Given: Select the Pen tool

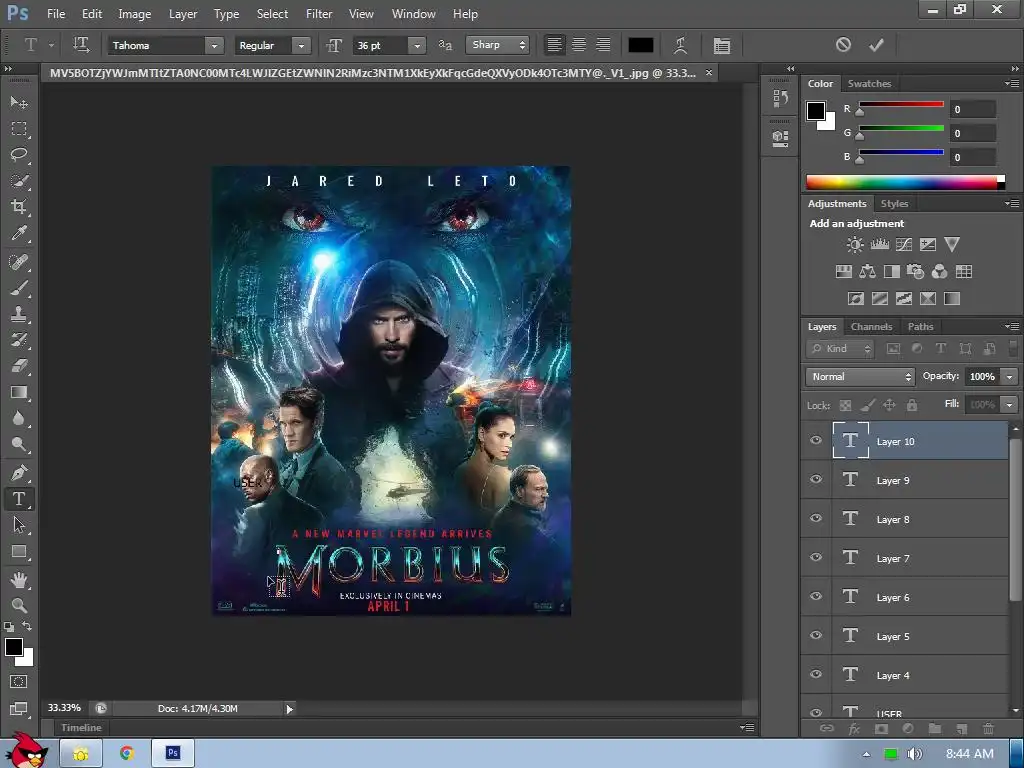Looking at the screenshot, I should pos(19,472).
